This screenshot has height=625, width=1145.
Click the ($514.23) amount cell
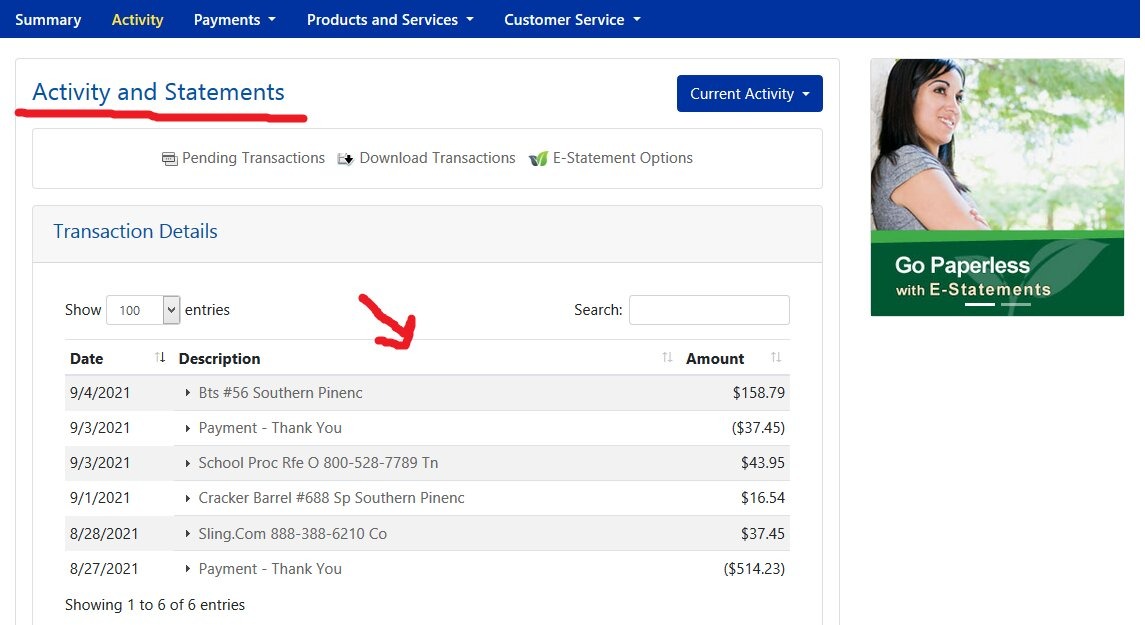[x=754, y=569]
